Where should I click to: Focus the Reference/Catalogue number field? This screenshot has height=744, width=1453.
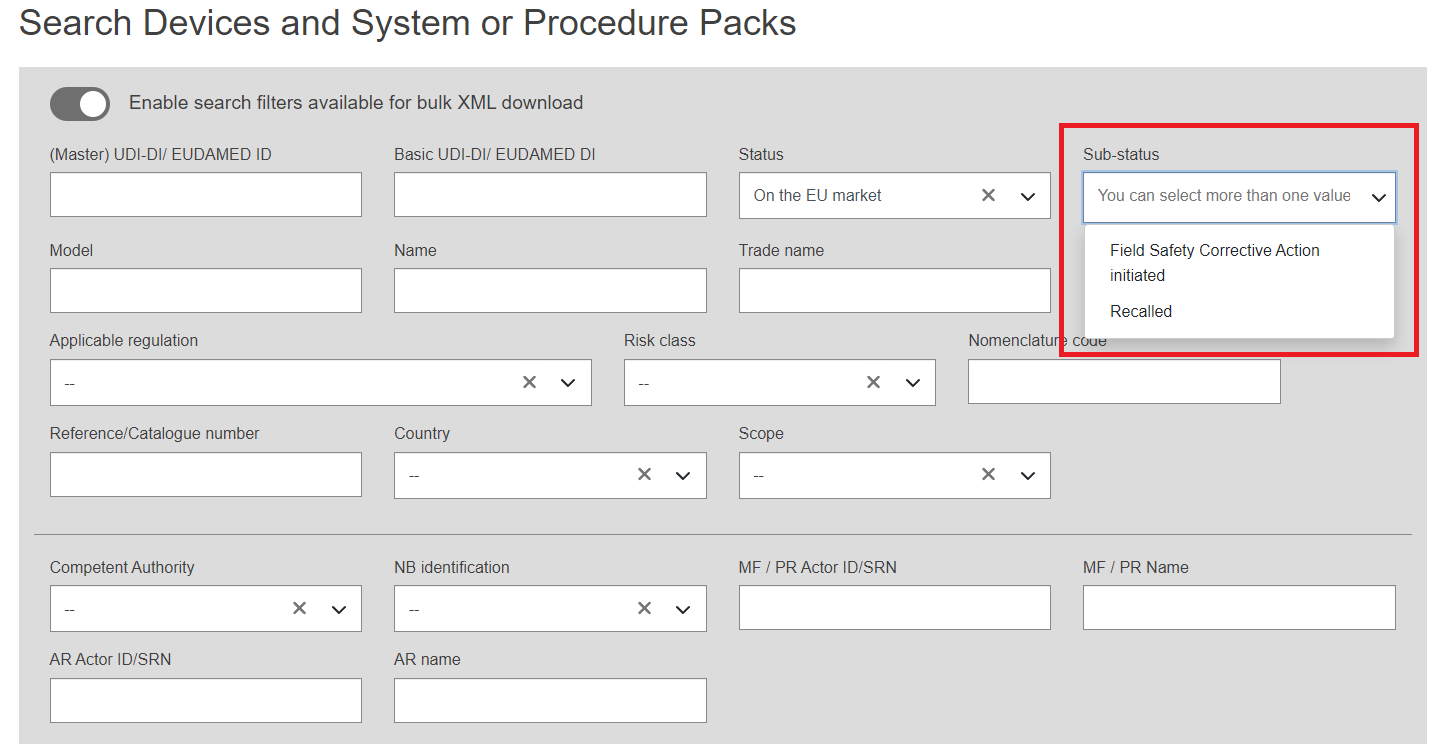tap(206, 474)
